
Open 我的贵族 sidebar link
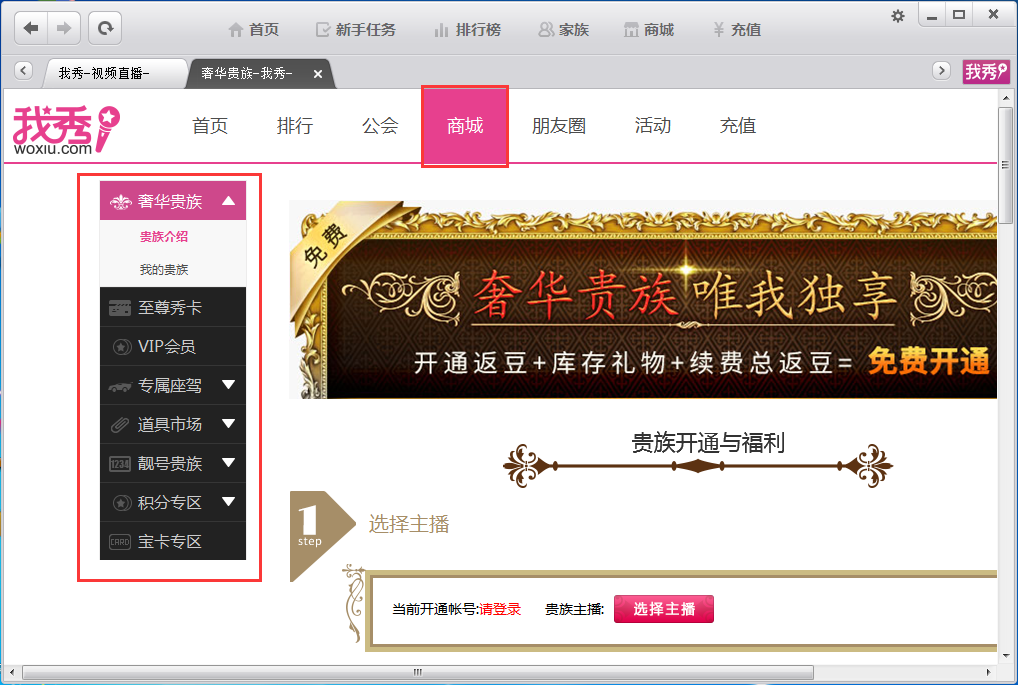tap(164, 270)
